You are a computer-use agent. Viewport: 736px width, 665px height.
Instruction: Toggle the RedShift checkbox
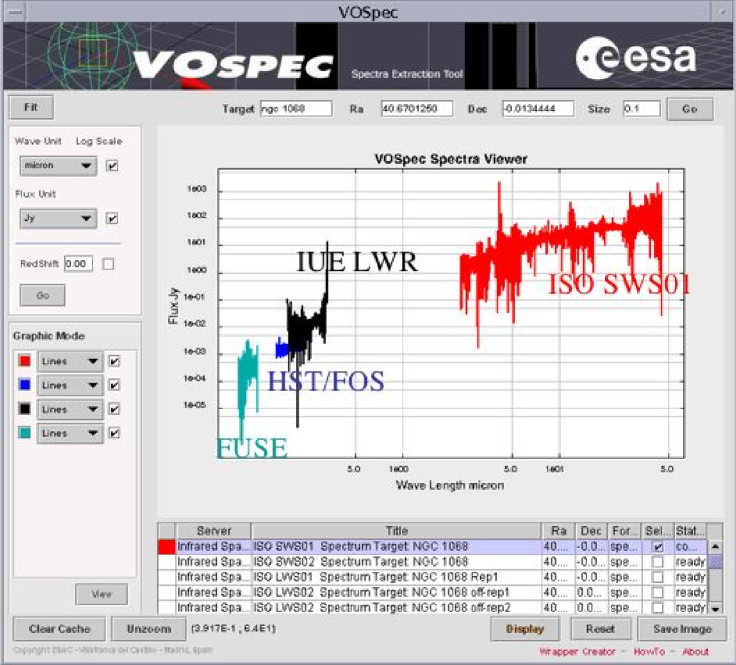pyautogui.click(x=108, y=264)
